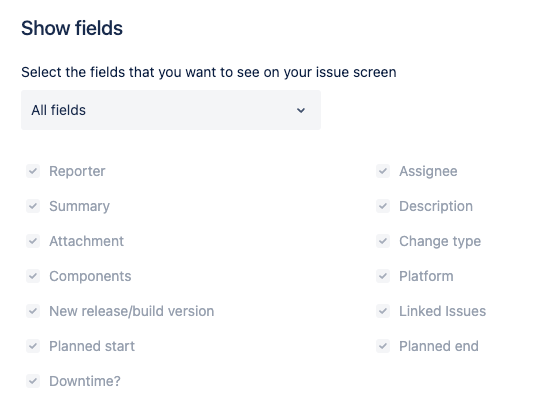Image resolution: width=549 pixels, height=411 pixels.
Task: Toggle the Summary checkbox
Action: tap(33, 206)
